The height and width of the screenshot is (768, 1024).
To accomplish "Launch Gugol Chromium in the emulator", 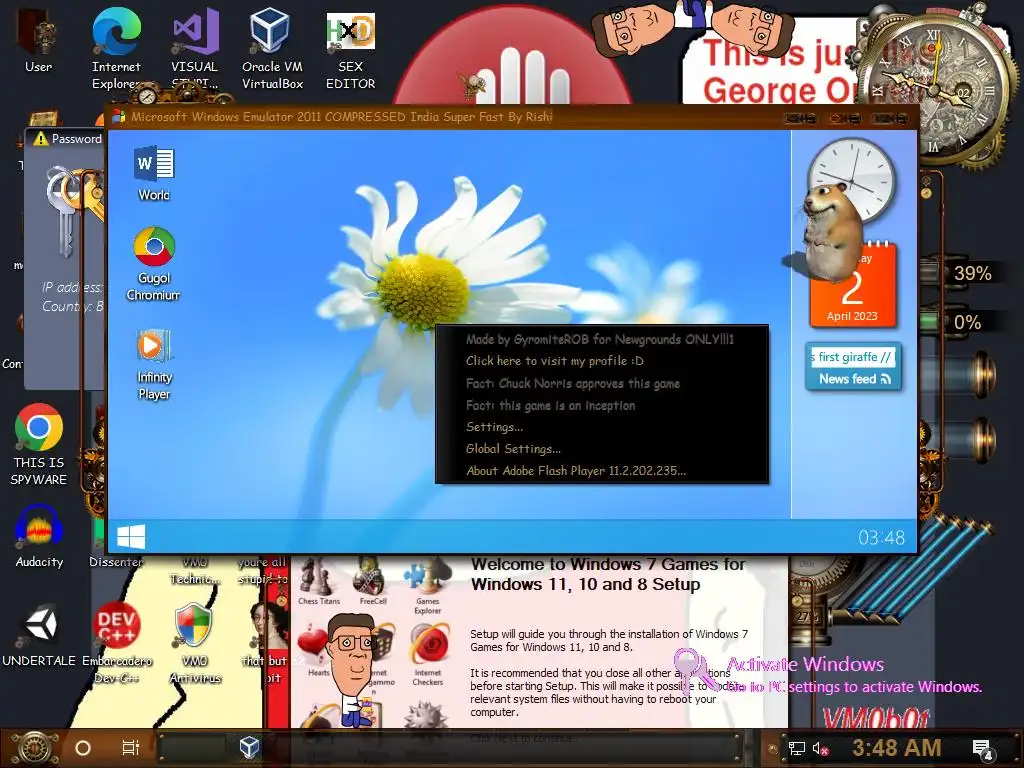I will pyautogui.click(x=154, y=263).
